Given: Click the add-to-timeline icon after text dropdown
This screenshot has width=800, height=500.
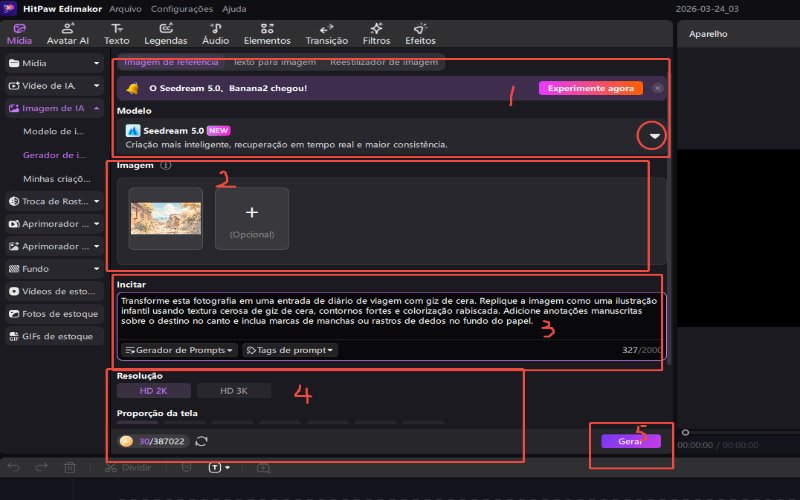Looking at the screenshot, I should coord(263,467).
